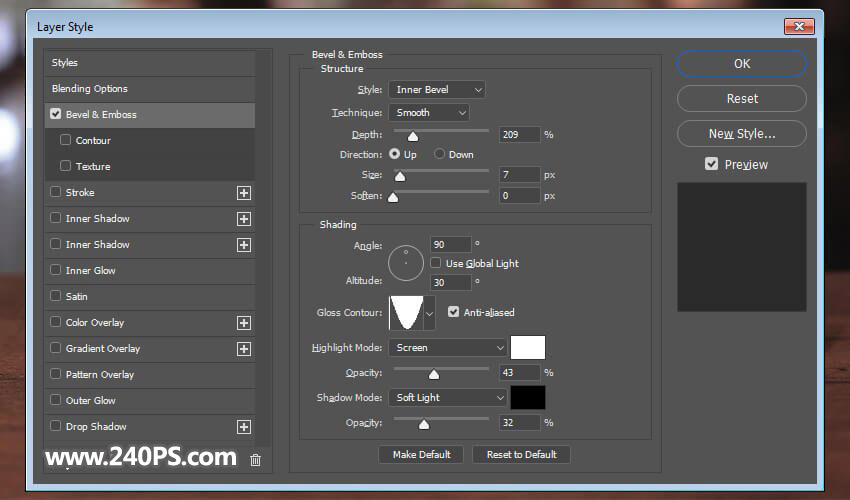Screen dimensions: 850x500
Task: Click the Altitude field showing 30
Action: (x=450, y=283)
